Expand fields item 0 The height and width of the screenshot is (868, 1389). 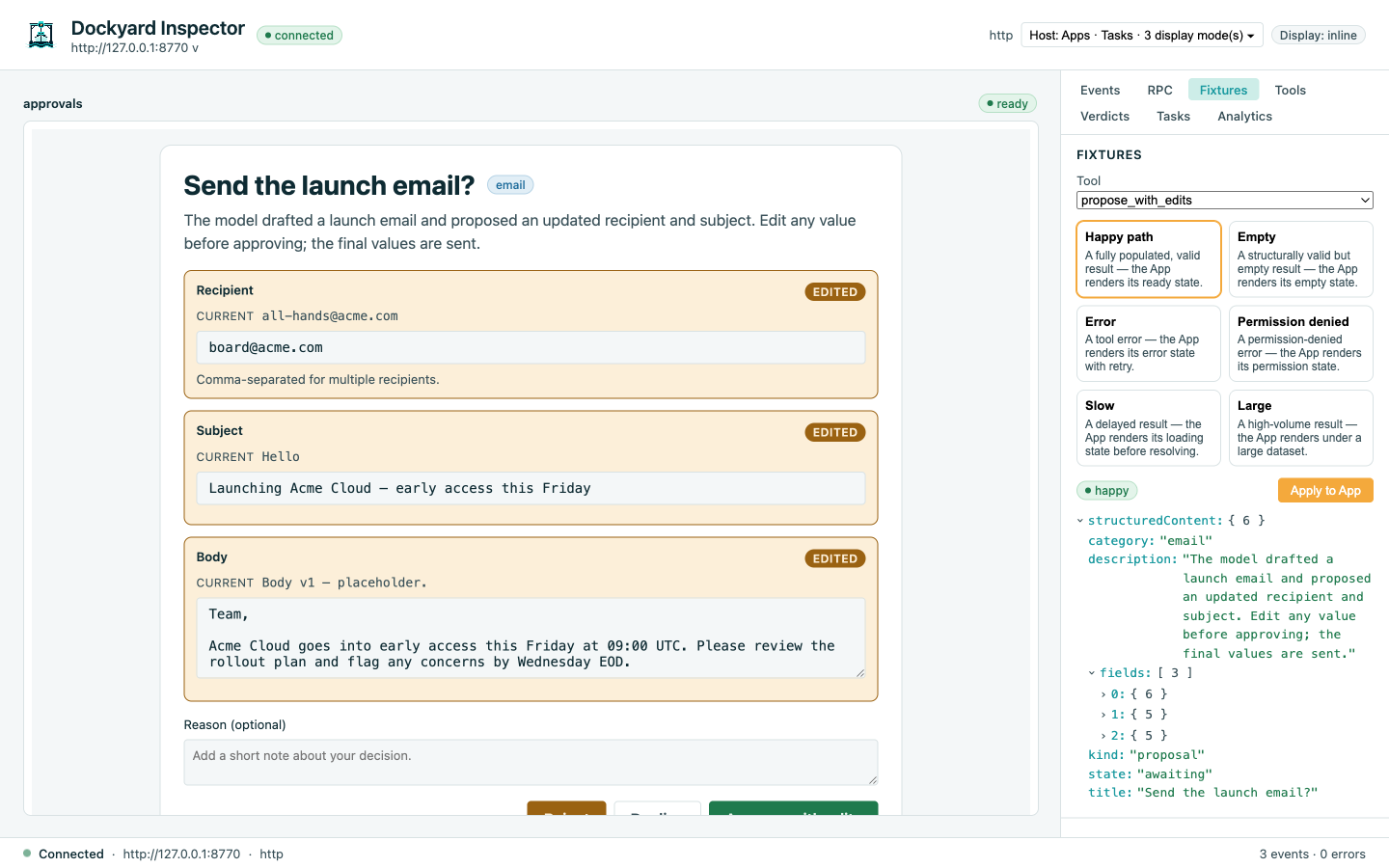[1103, 694]
